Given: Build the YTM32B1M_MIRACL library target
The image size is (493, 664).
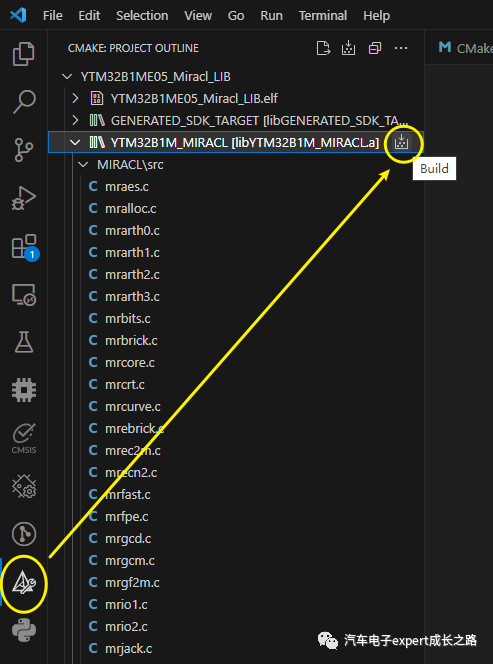Looking at the screenshot, I should point(401,143).
